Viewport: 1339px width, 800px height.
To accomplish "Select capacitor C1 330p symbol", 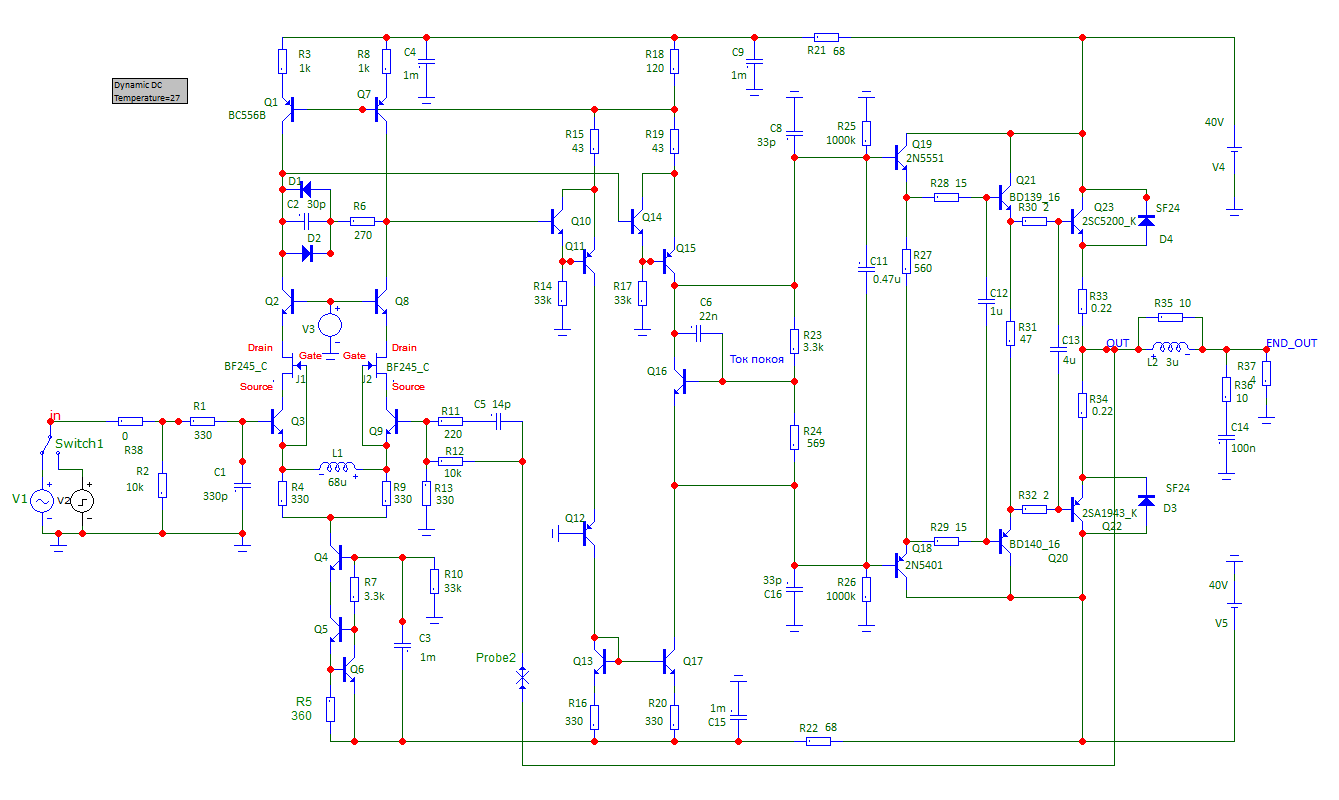I will pos(241,486).
